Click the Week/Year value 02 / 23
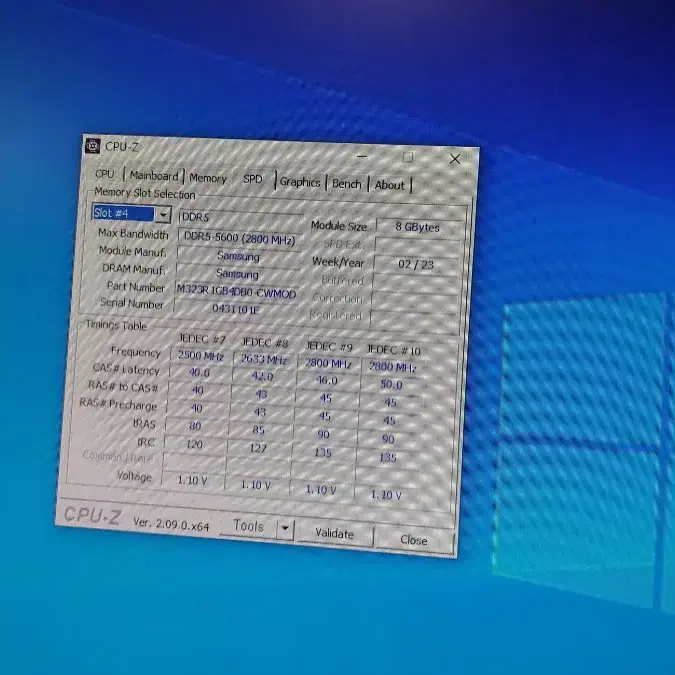Image resolution: width=675 pixels, height=675 pixels. click(416, 264)
